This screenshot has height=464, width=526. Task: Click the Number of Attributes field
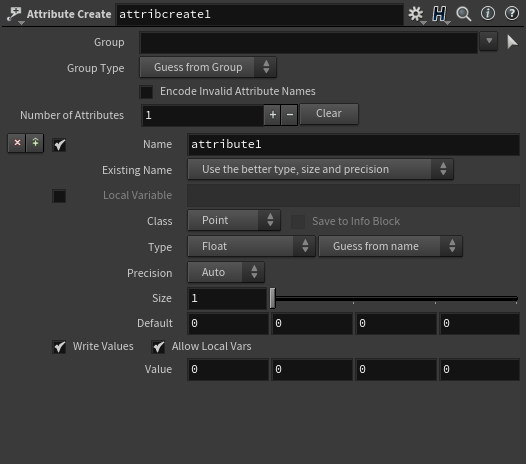click(x=203, y=115)
